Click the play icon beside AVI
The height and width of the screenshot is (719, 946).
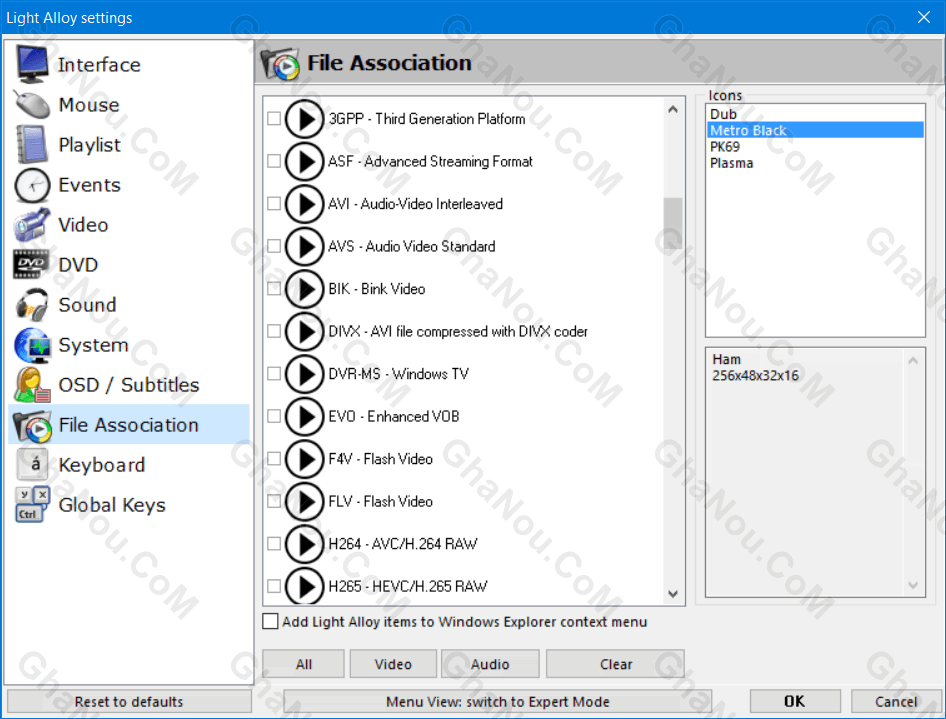coord(305,204)
